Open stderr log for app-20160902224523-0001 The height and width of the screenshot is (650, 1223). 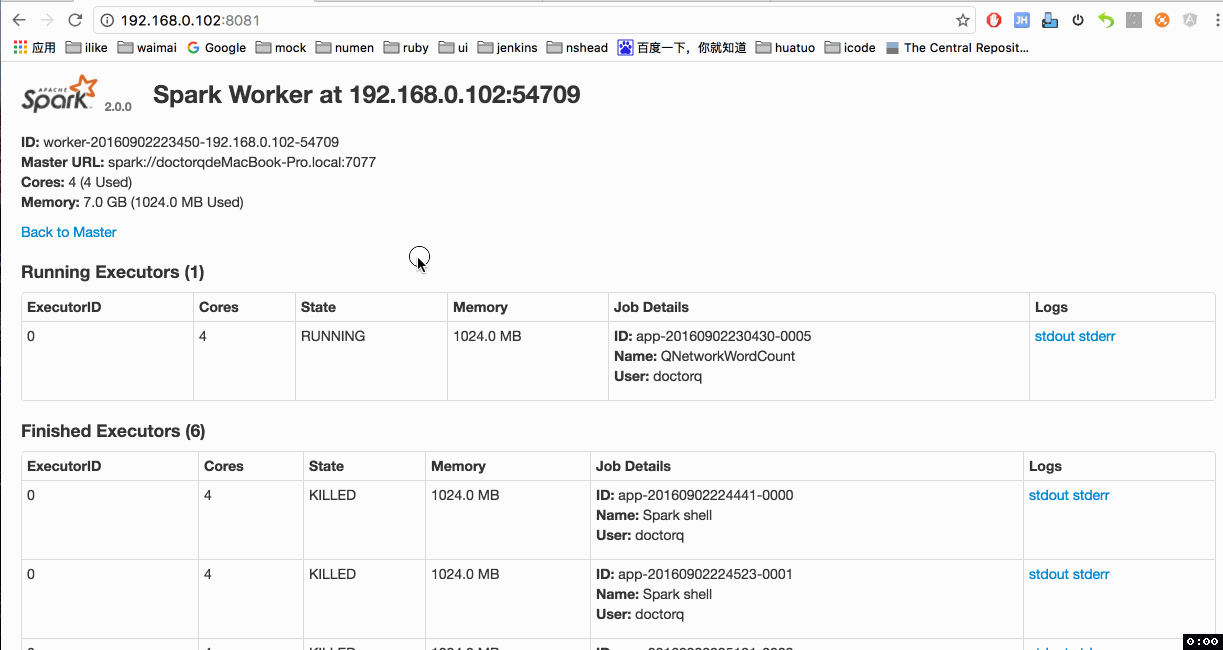1091,574
